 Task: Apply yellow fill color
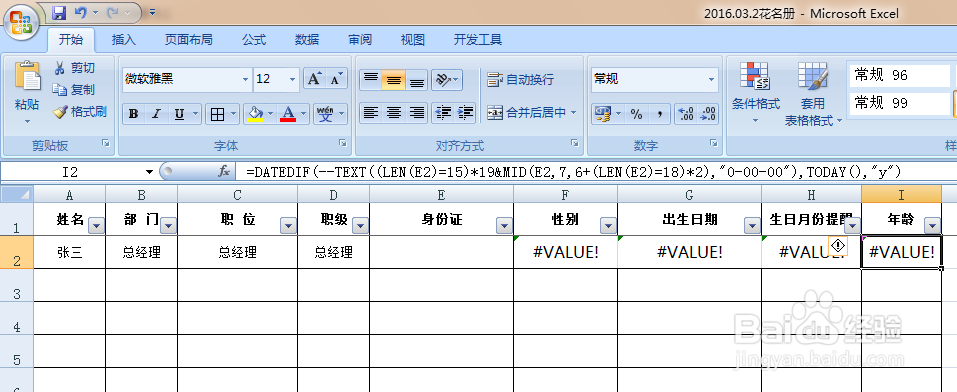tap(255, 114)
